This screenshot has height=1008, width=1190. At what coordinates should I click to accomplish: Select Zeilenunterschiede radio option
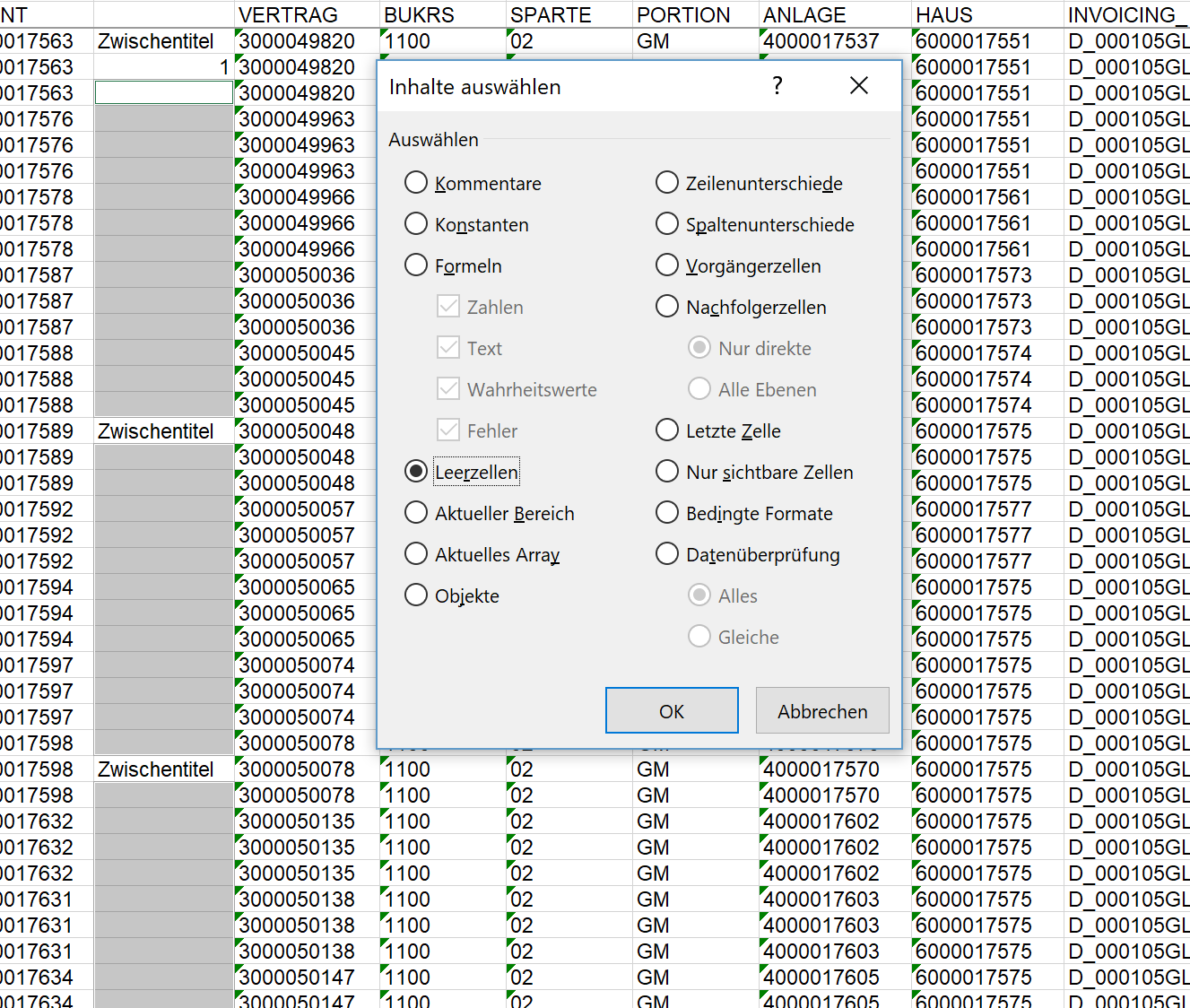coord(667,183)
